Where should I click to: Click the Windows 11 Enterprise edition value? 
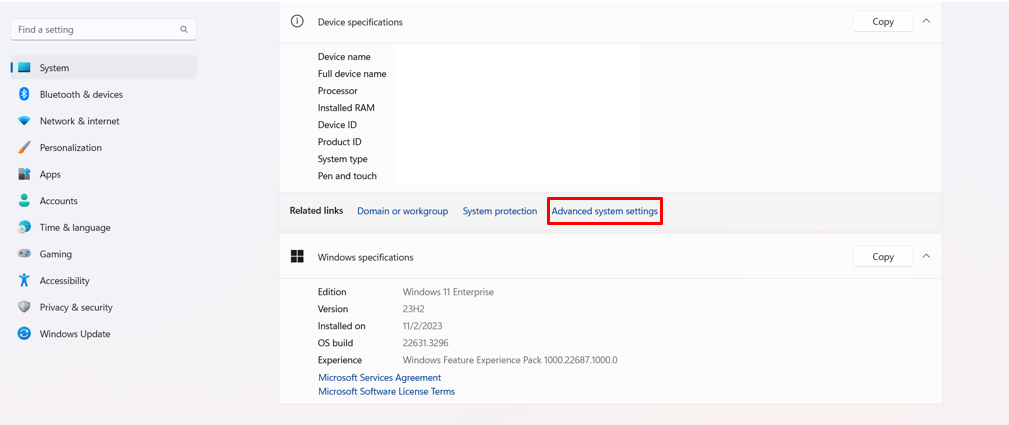pyautogui.click(x=448, y=292)
